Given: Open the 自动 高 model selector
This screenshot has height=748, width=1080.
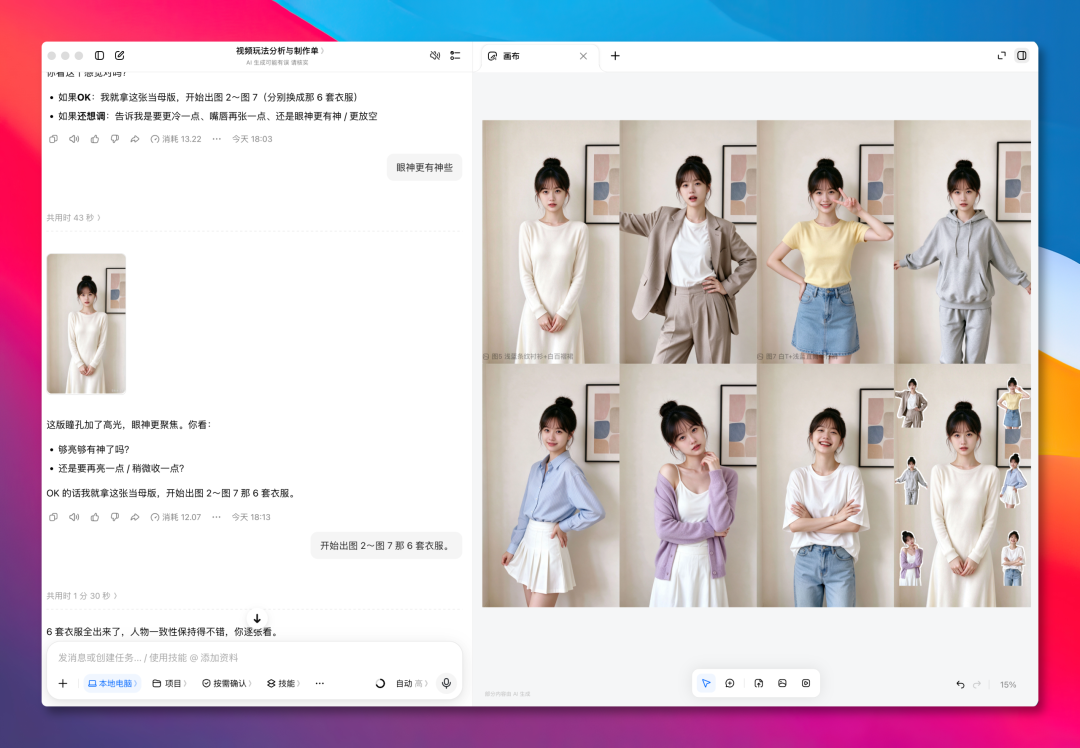Looking at the screenshot, I should (412, 683).
